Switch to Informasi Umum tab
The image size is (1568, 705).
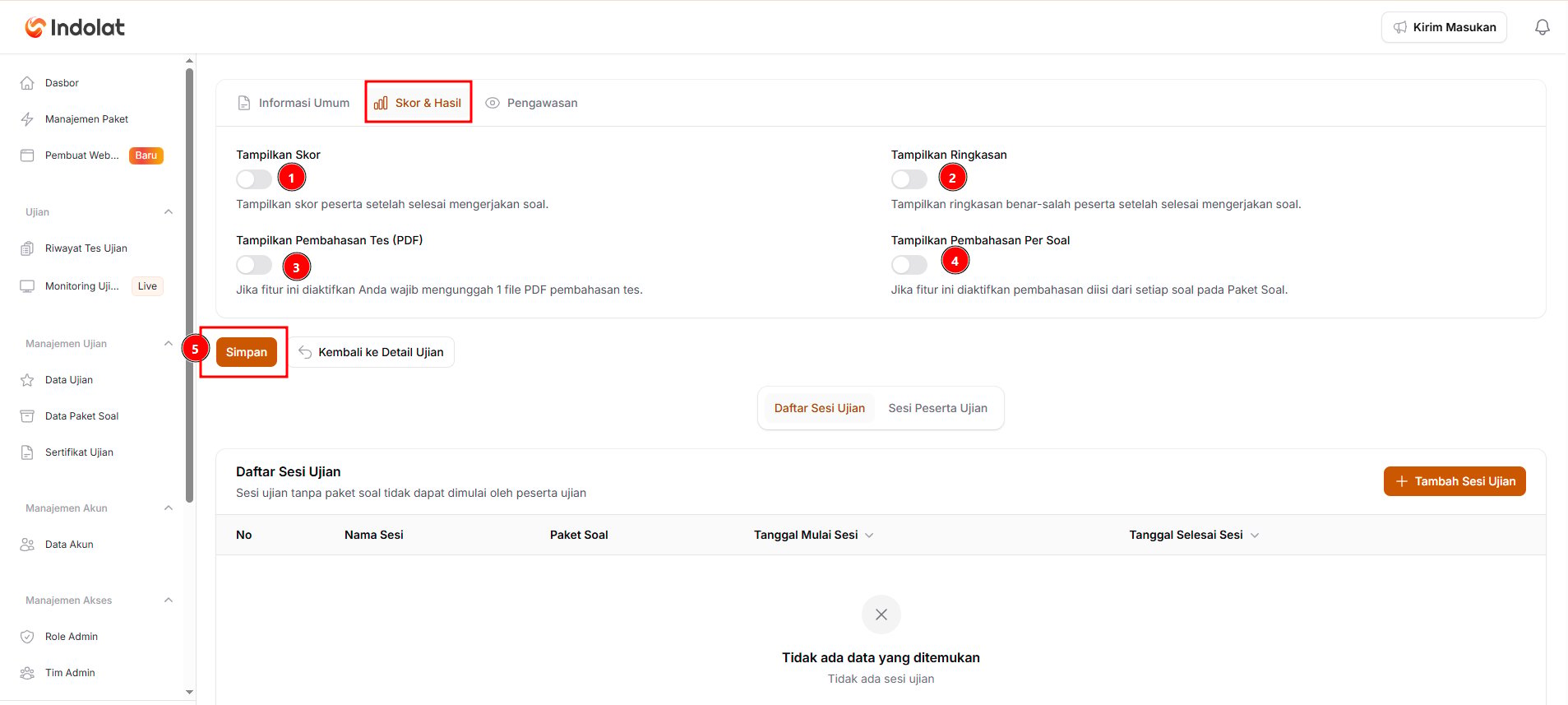click(294, 103)
